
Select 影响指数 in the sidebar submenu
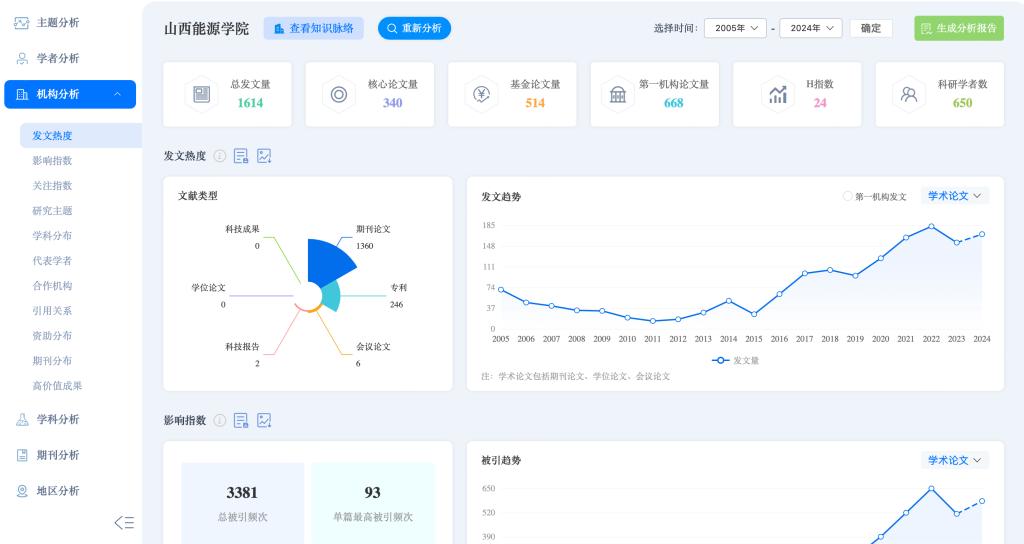point(52,160)
